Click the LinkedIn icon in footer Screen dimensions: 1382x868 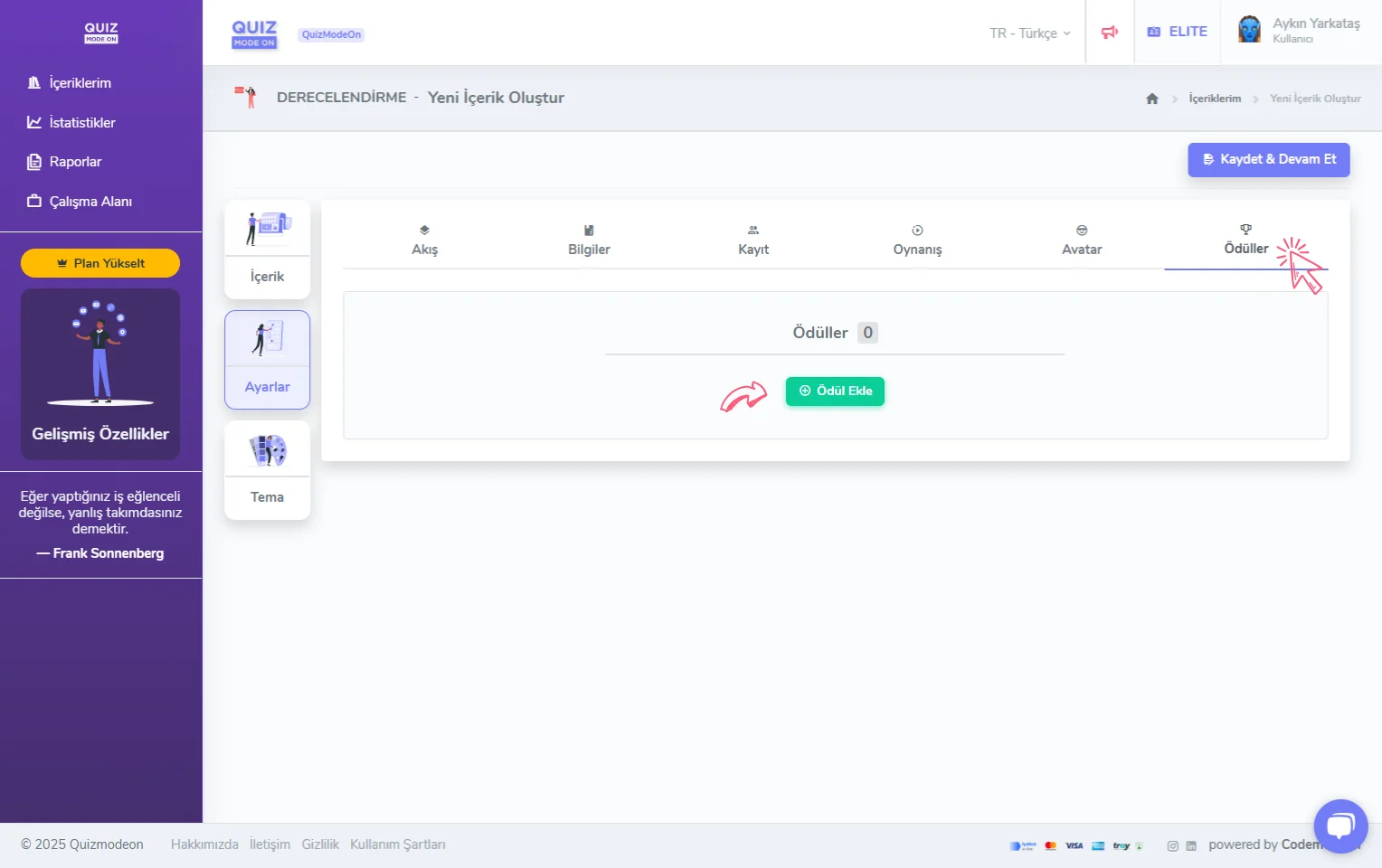[1191, 846]
